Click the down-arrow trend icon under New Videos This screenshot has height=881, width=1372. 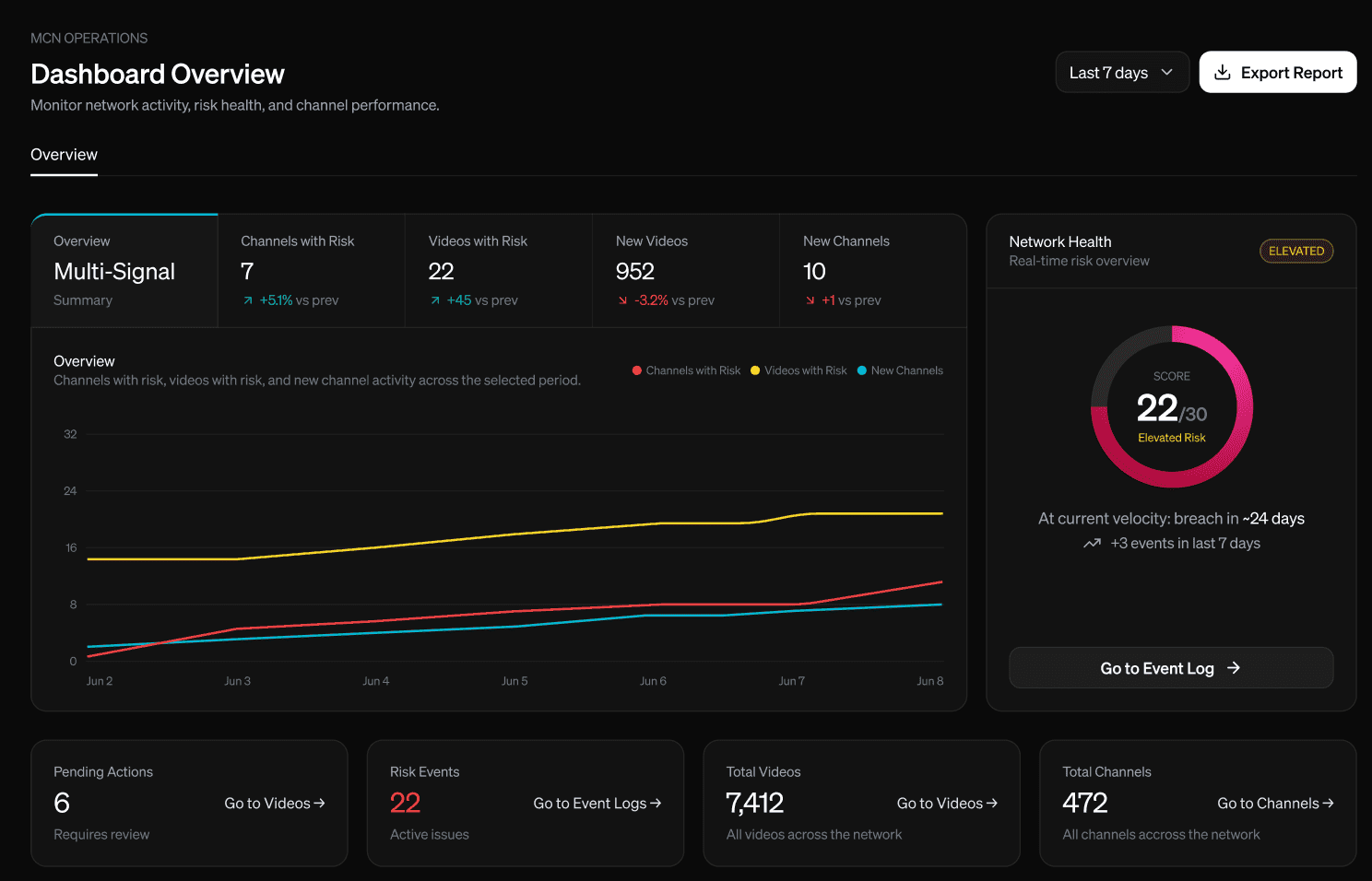coord(623,300)
